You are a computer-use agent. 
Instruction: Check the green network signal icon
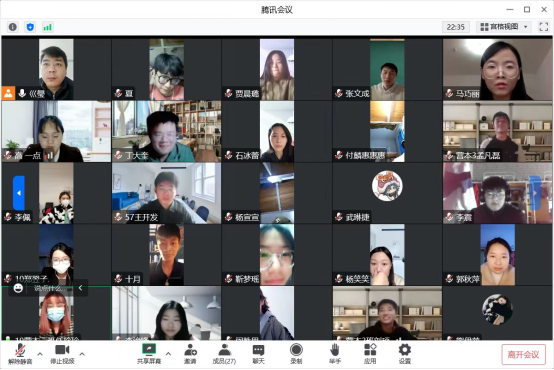click(x=47, y=27)
